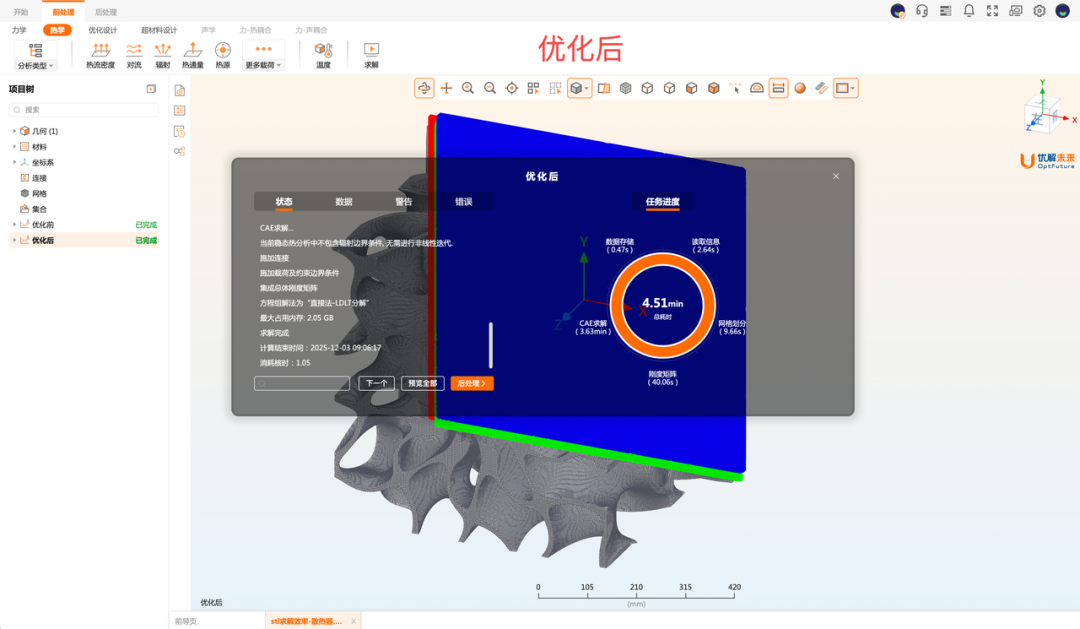Open the 更多载荷 dropdown
The image size is (1080, 629).
(x=264, y=65)
